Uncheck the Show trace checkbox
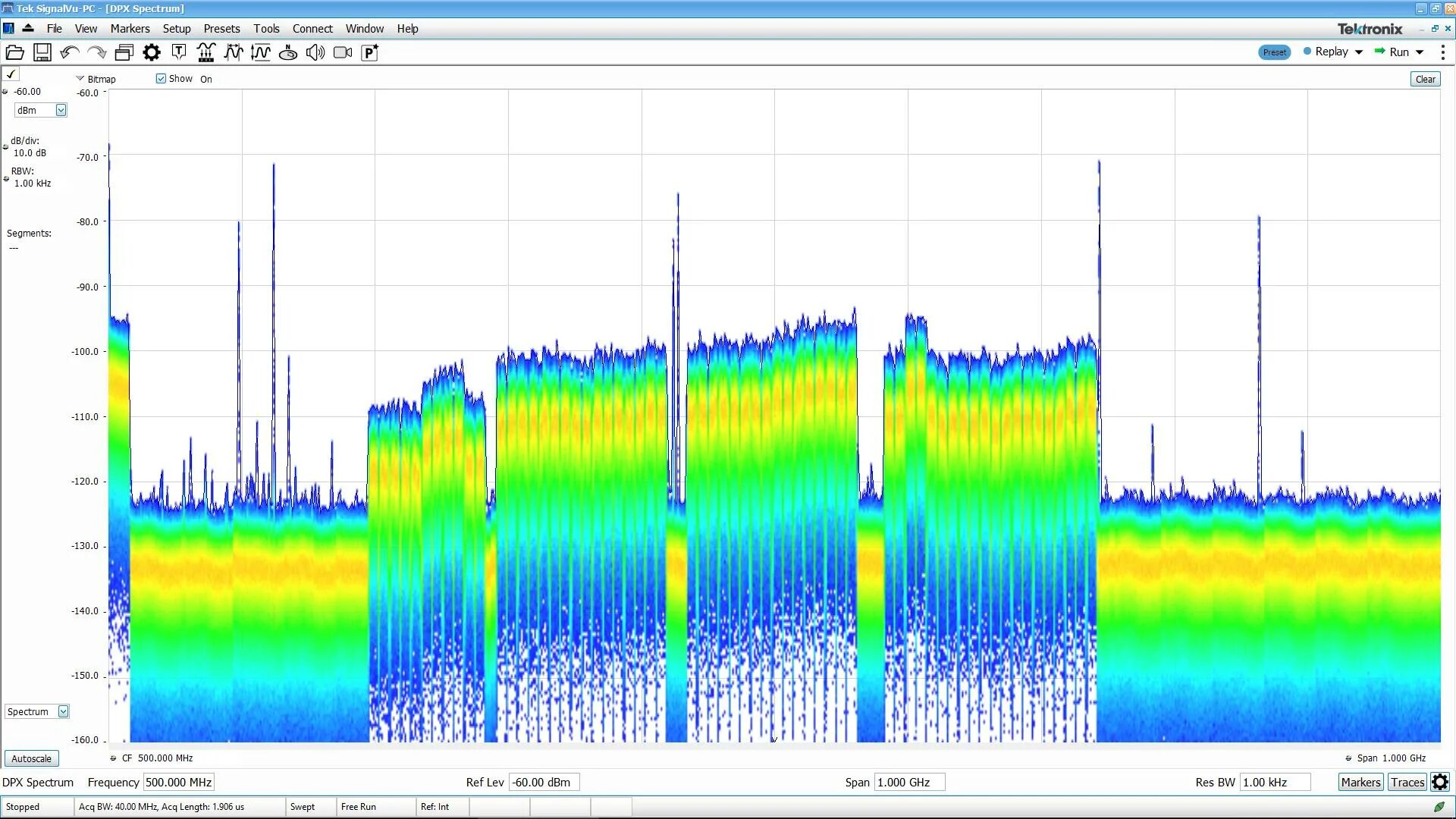This screenshot has height=819, width=1456. coord(161,79)
